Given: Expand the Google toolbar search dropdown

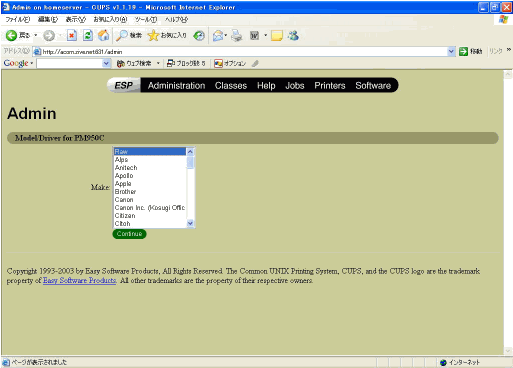Looking at the screenshot, I should 106,63.
